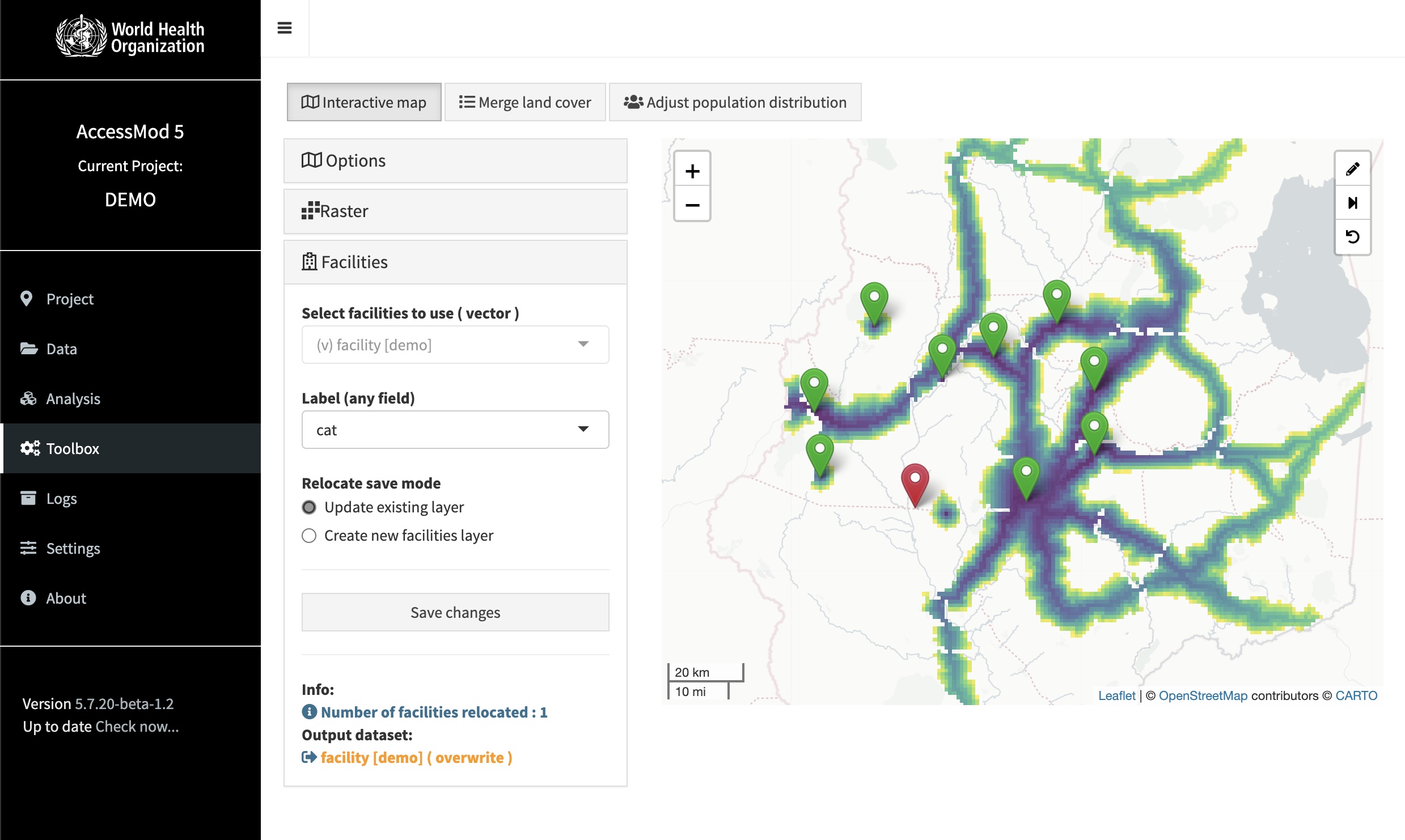1405x840 pixels.
Task: Open the Label field dropdown showing cat
Action: point(455,430)
